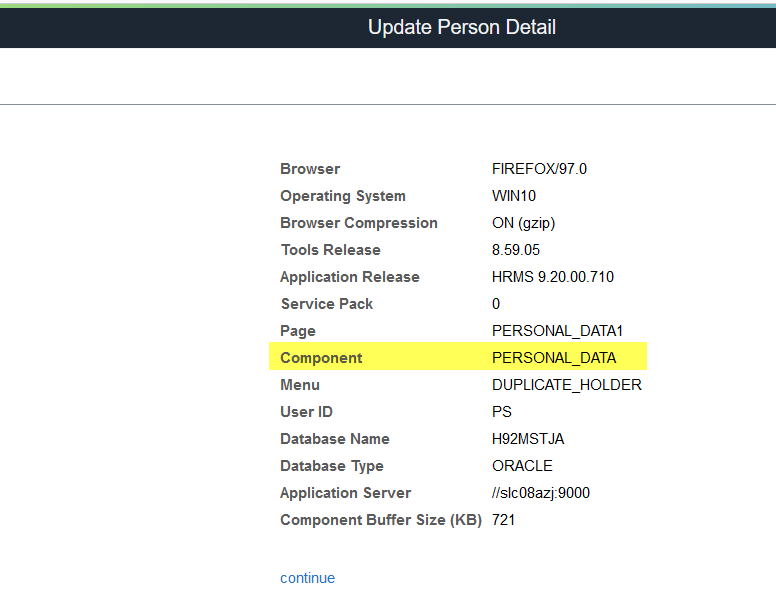Select the Database Name label
This screenshot has width=776, height=602.
click(334, 439)
